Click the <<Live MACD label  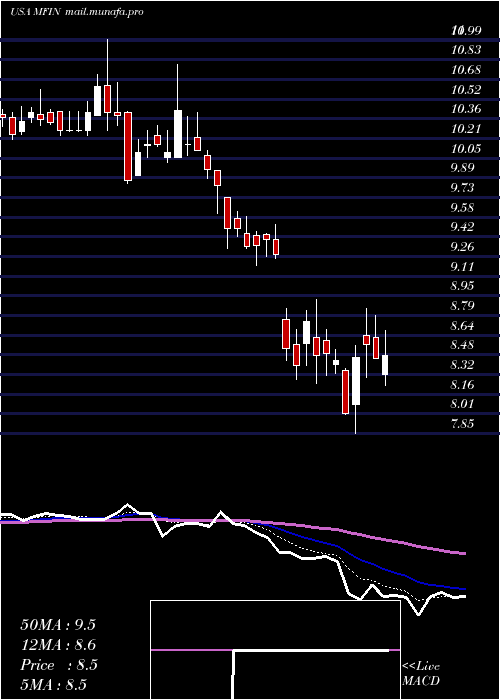point(421,673)
